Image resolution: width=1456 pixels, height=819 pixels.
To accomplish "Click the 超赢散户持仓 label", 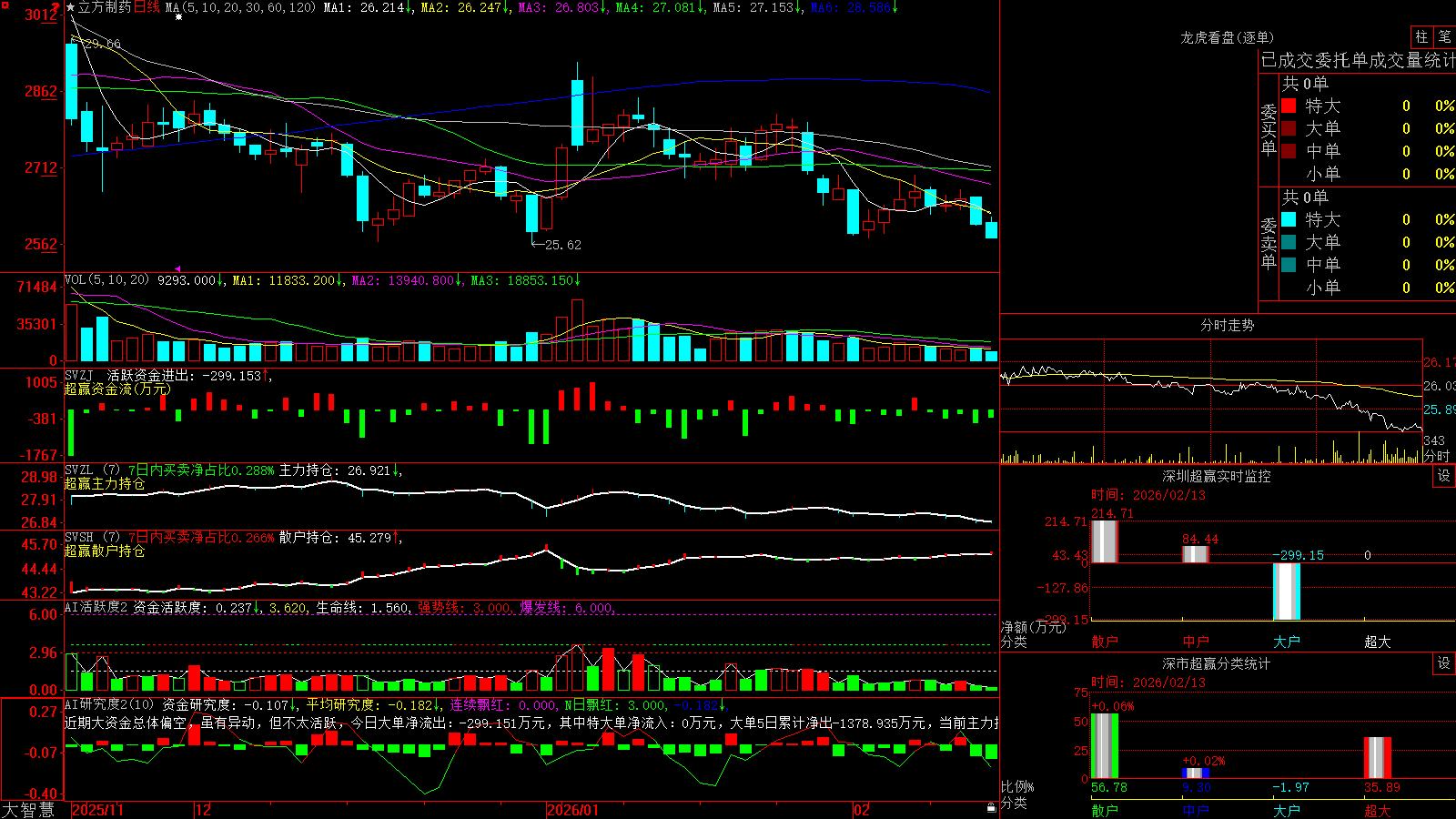I will [105, 551].
